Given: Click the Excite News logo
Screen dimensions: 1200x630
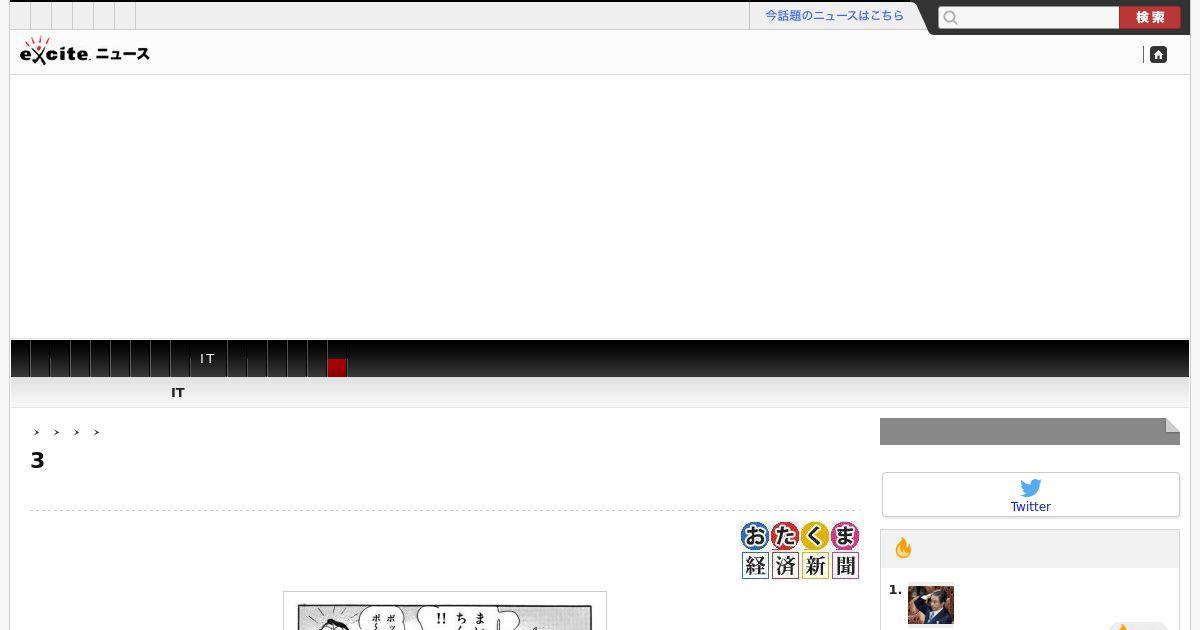Looking at the screenshot, I should pyautogui.click(x=85, y=51).
